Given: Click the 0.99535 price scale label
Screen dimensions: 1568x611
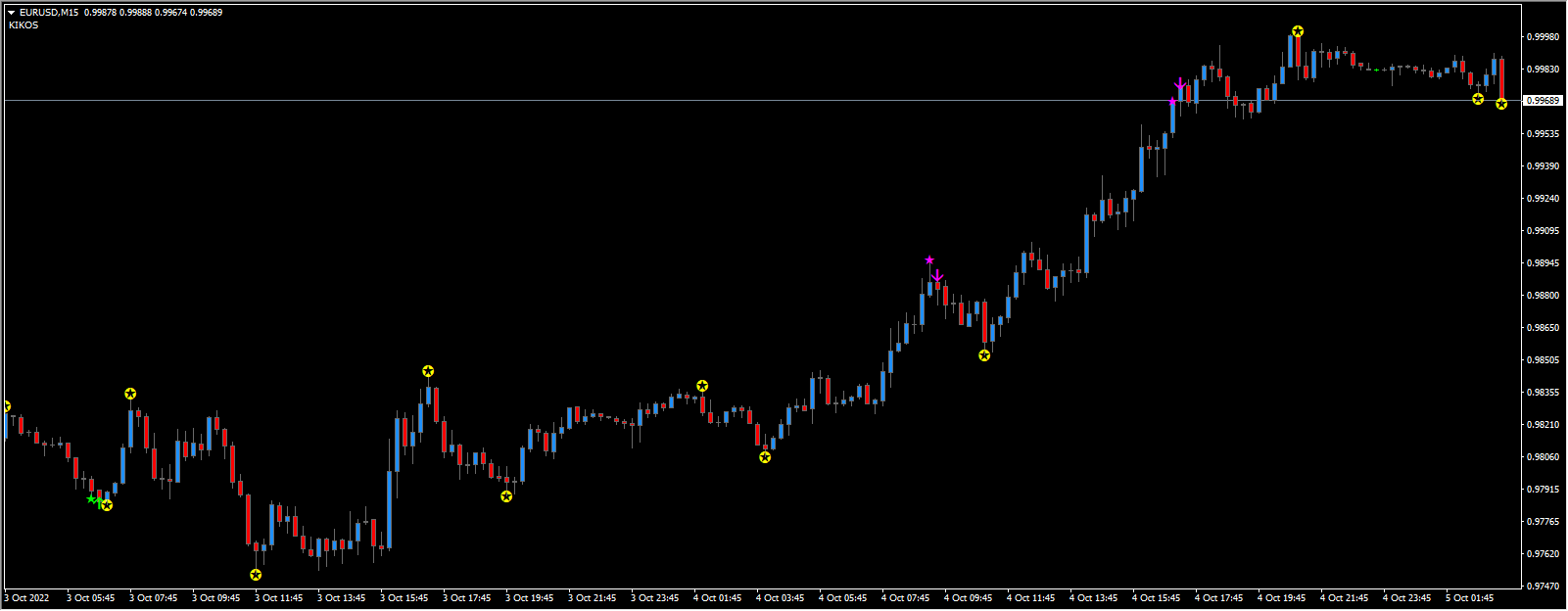Looking at the screenshot, I should pyautogui.click(x=1543, y=133).
